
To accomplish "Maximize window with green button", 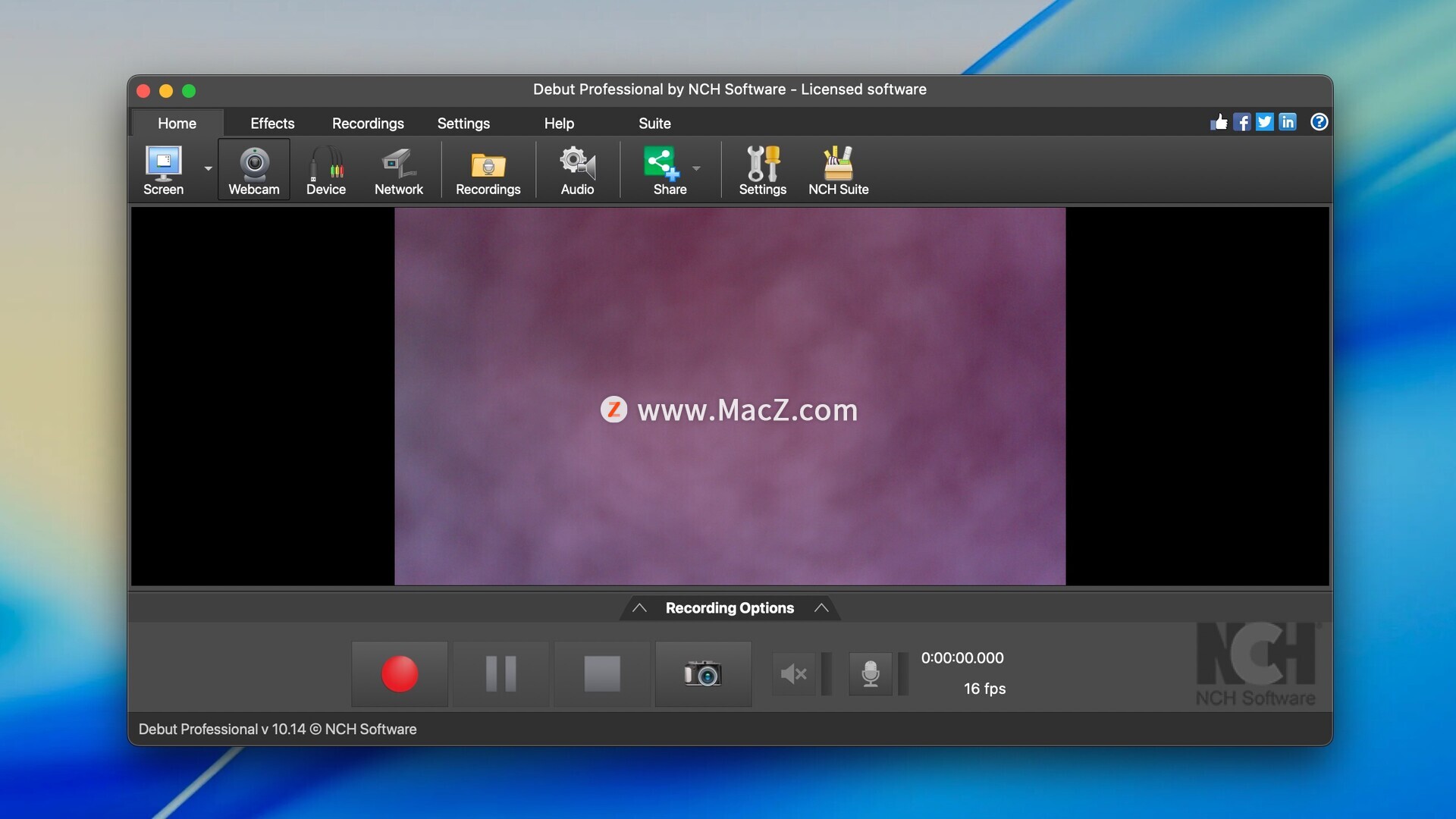I will pyautogui.click(x=189, y=91).
